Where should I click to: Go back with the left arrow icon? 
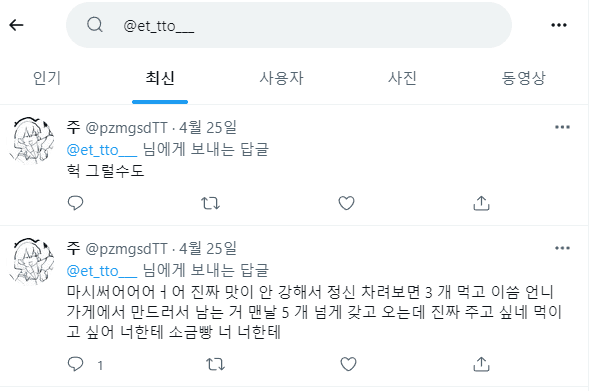[x=16, y=25]
